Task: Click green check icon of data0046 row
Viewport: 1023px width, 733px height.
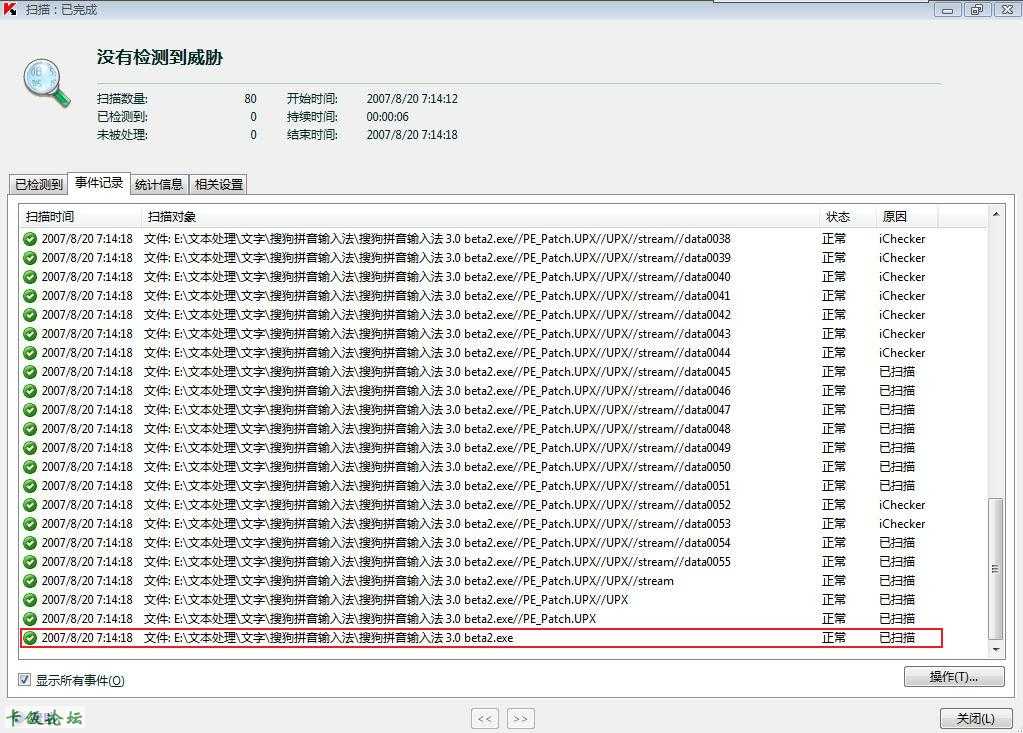Action: tap(30, 391)
